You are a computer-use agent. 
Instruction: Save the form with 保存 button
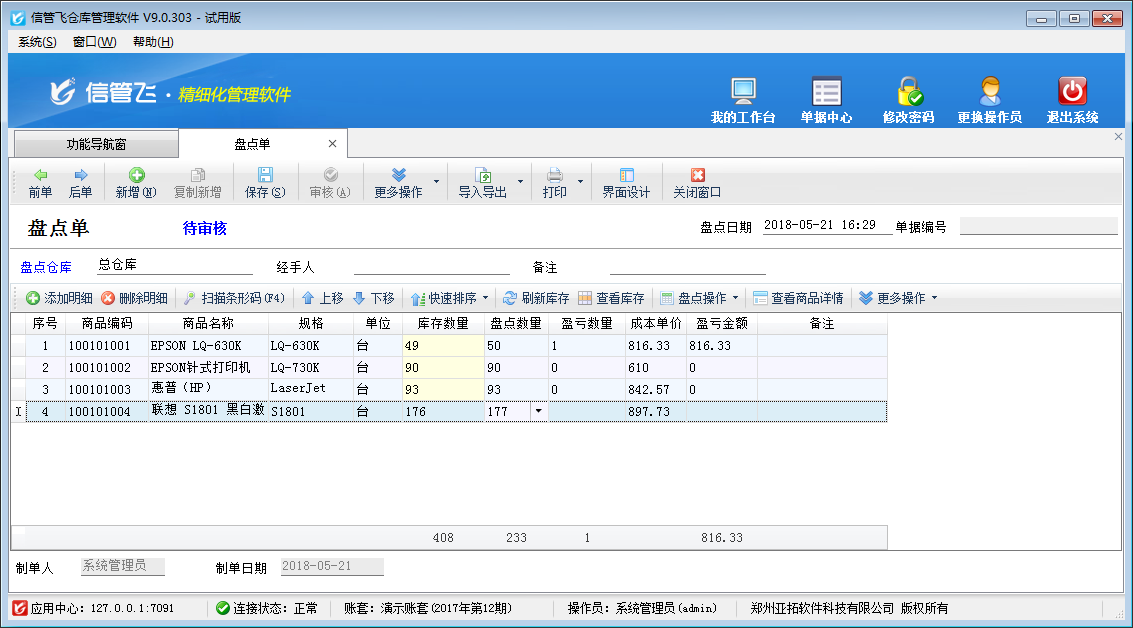(x=265, y=183)
